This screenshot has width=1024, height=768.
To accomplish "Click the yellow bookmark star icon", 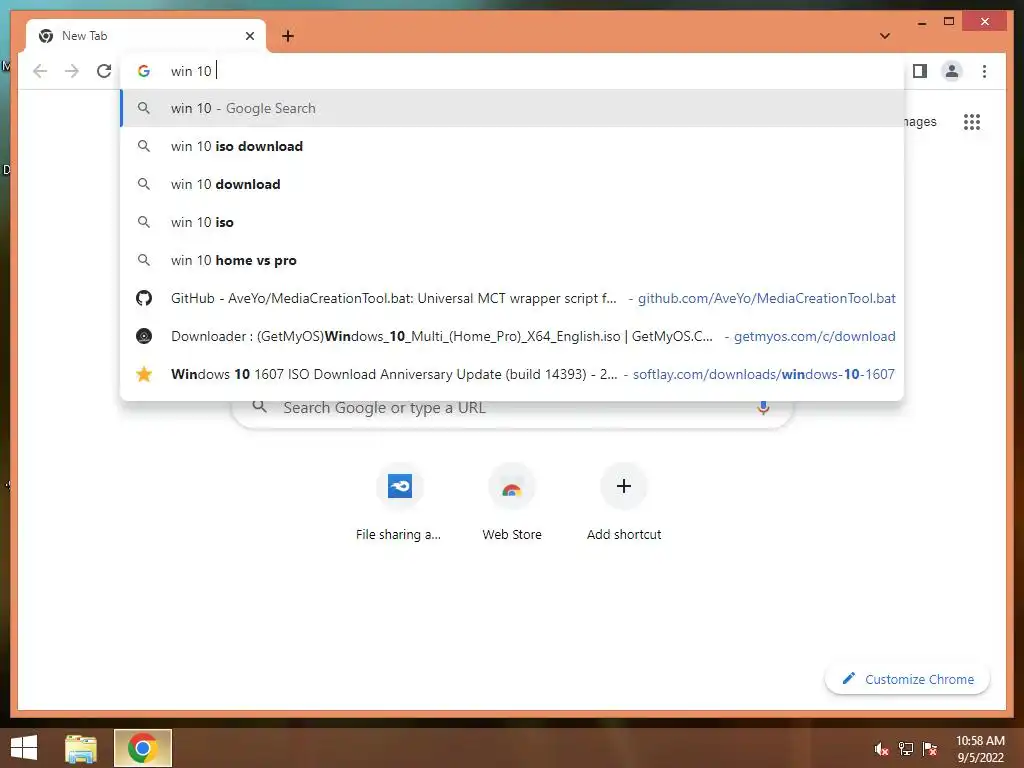I will point(144,374).
